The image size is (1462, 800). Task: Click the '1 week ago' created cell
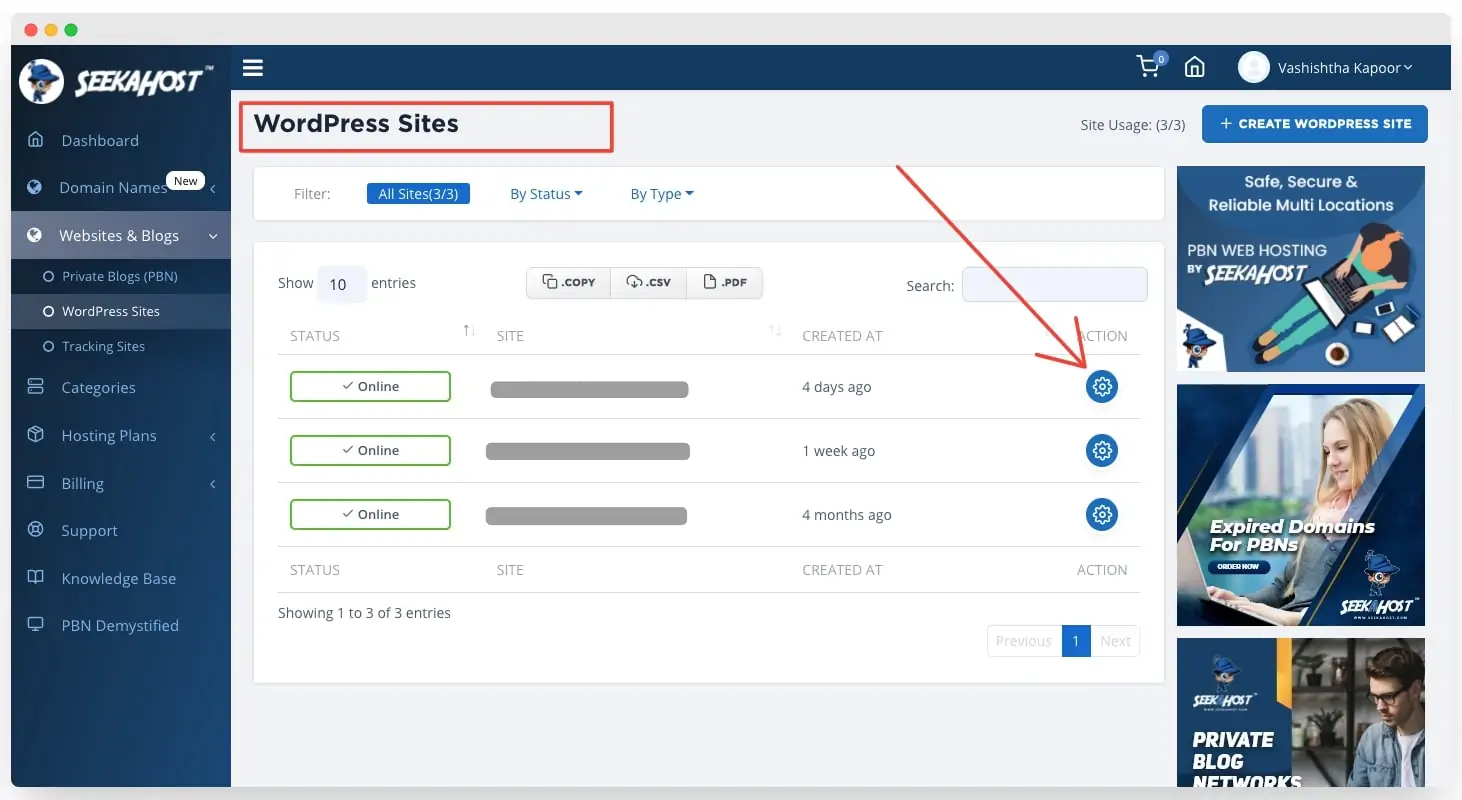(x=839, y=451)
